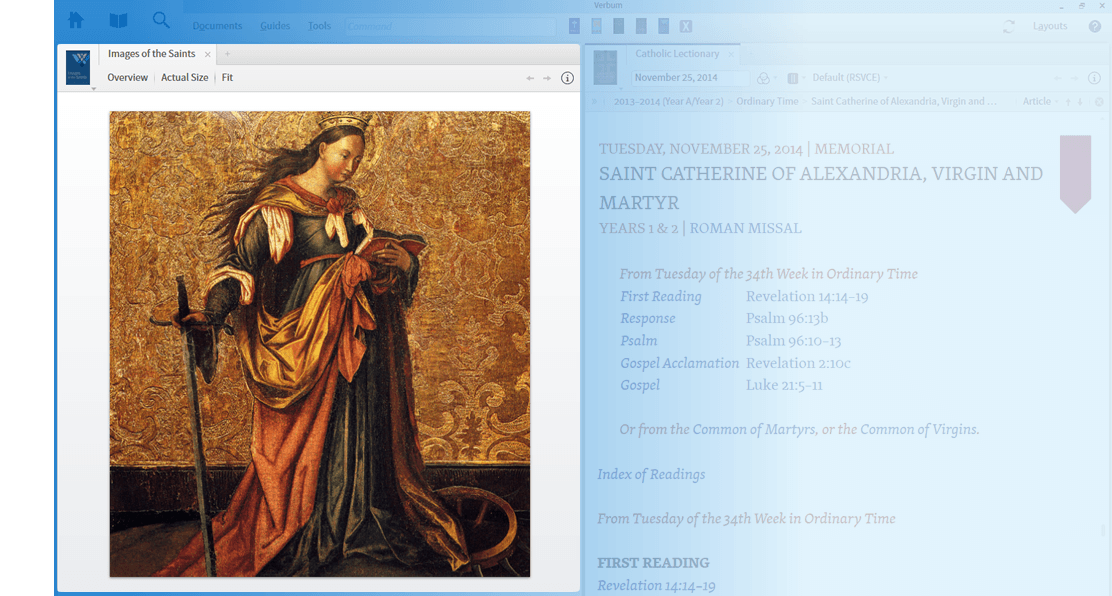The width and height of the screenshot is (1112, 596).
Task: Open the panel menu arrow under the Saints cover
Action: click(x=94, y=89)
